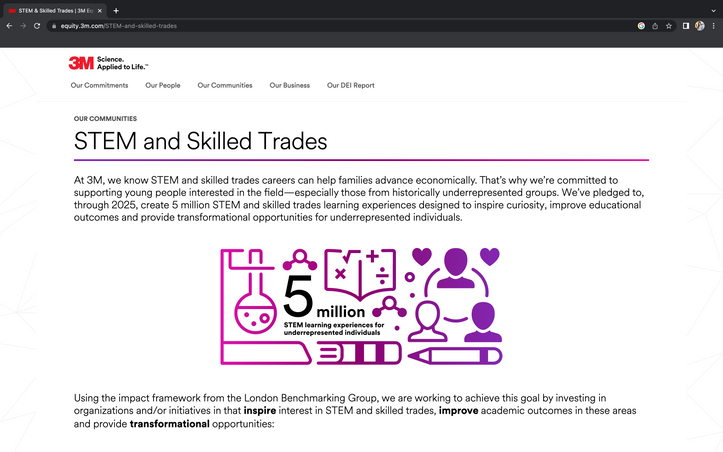The height and width of the screenshot is (452, 723).
Task: Open the Our Communities menu
Action: tap(225, 85)
